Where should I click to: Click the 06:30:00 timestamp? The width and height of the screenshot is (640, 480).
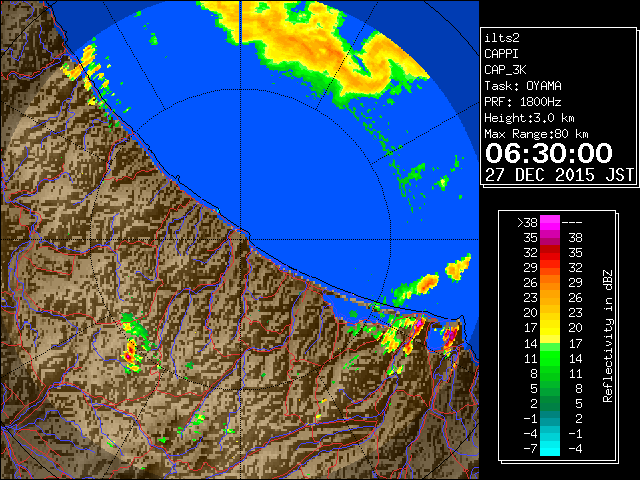click(x=549, y=153)
